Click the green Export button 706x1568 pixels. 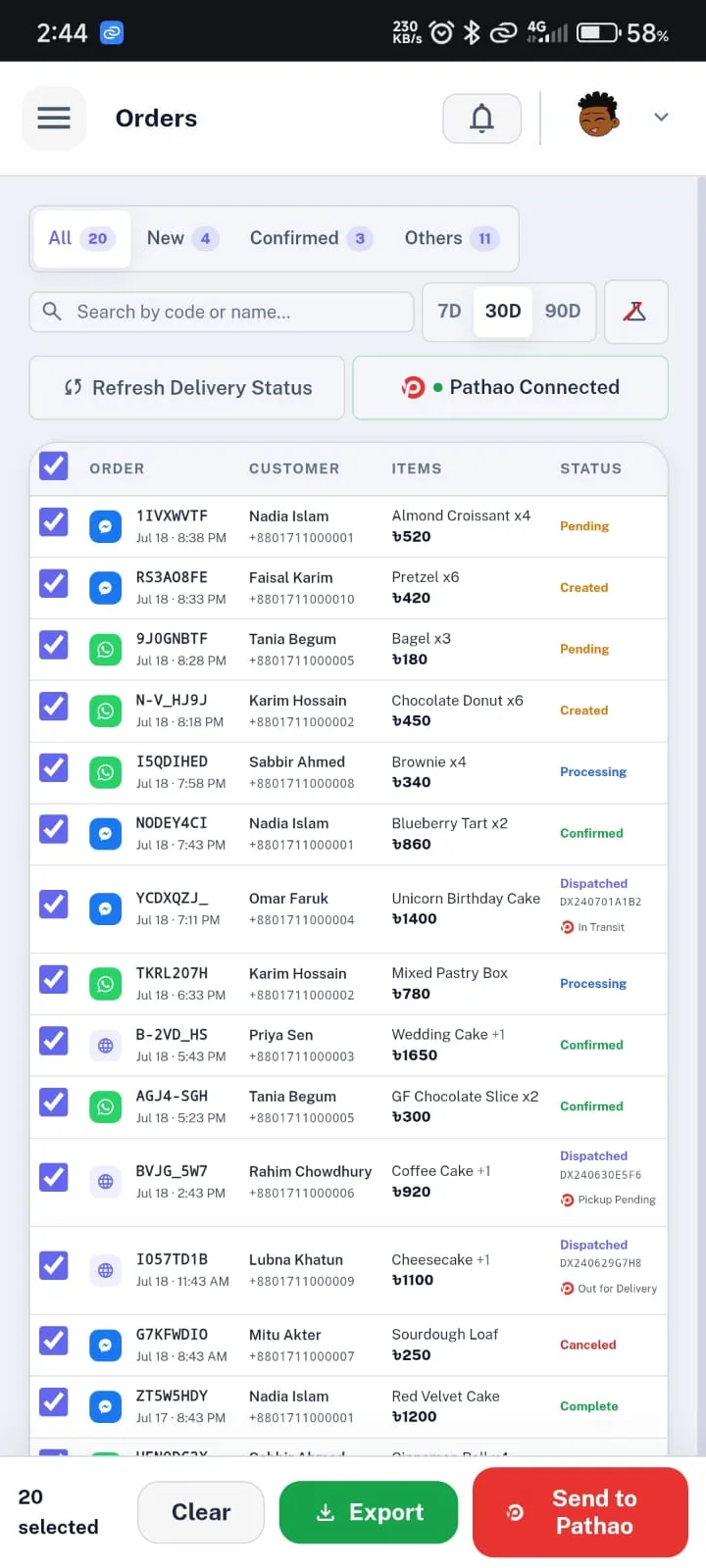(x=369, y=1512)
